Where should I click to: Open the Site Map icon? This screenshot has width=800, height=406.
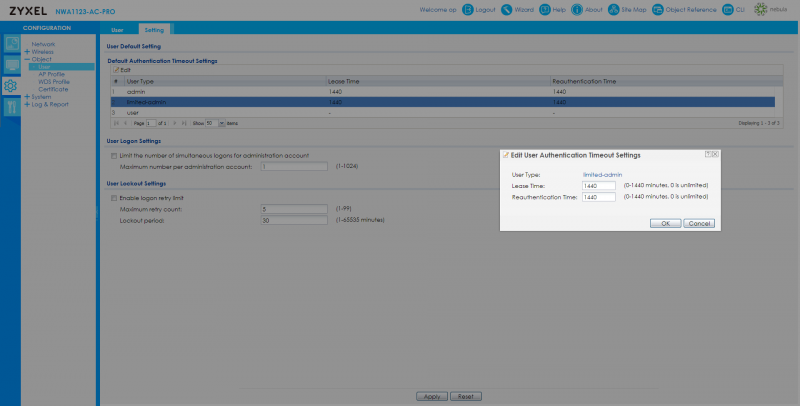click(x=613, y=10)
